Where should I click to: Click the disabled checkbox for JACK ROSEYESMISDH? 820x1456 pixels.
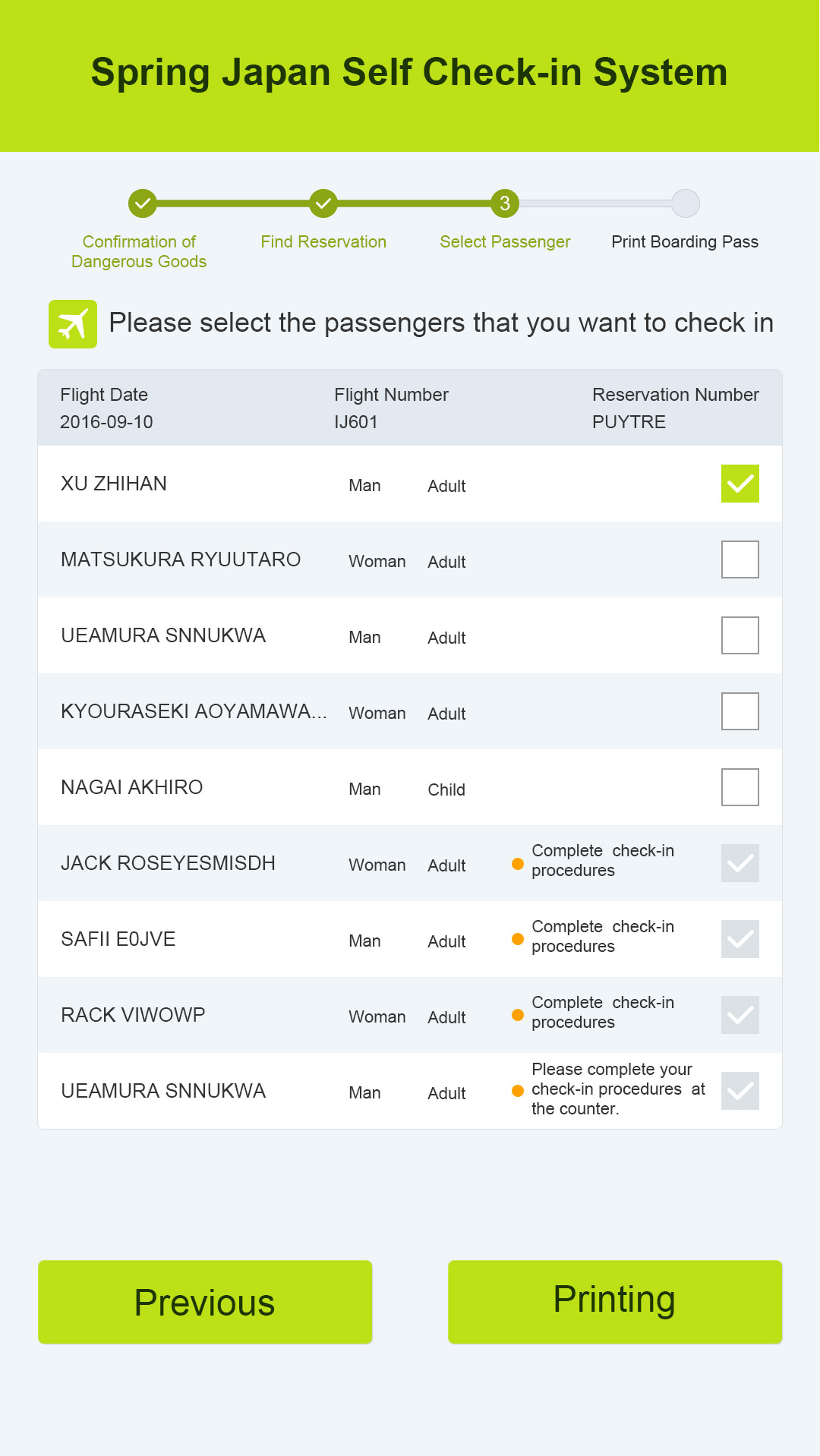coord(740,863)
